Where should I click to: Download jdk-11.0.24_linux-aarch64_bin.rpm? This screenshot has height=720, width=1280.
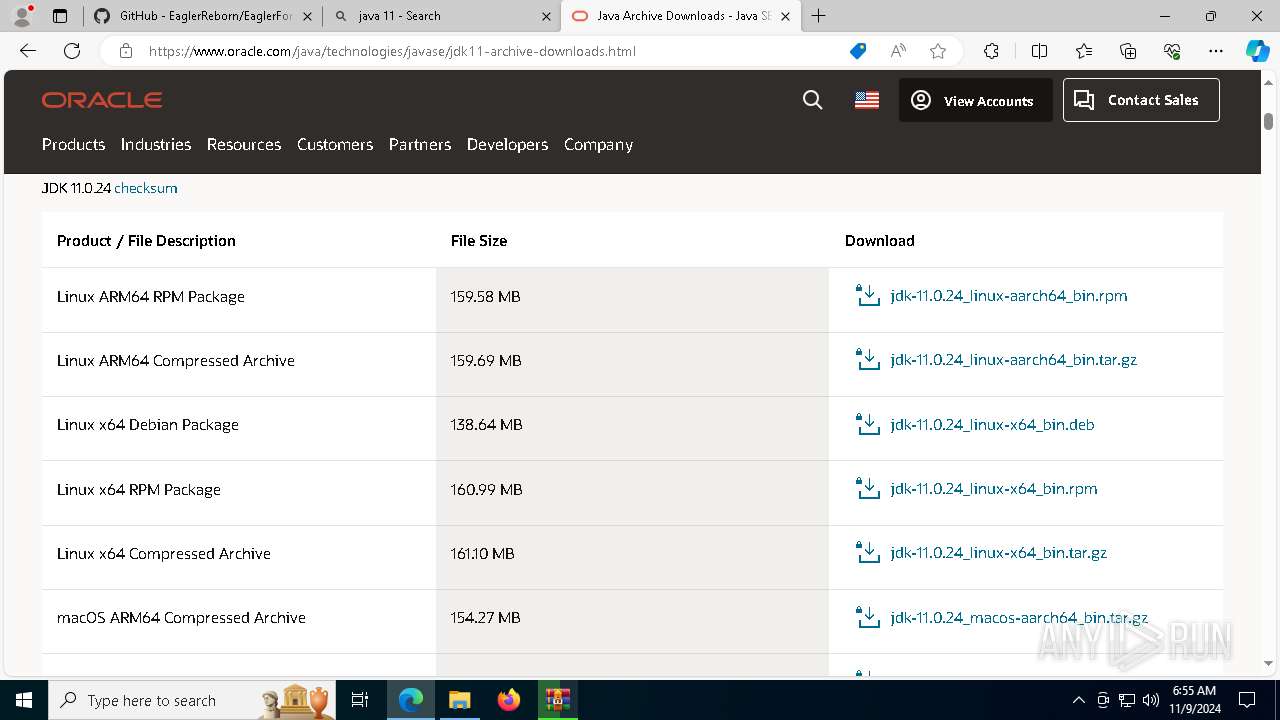(x=1009, y=296)
